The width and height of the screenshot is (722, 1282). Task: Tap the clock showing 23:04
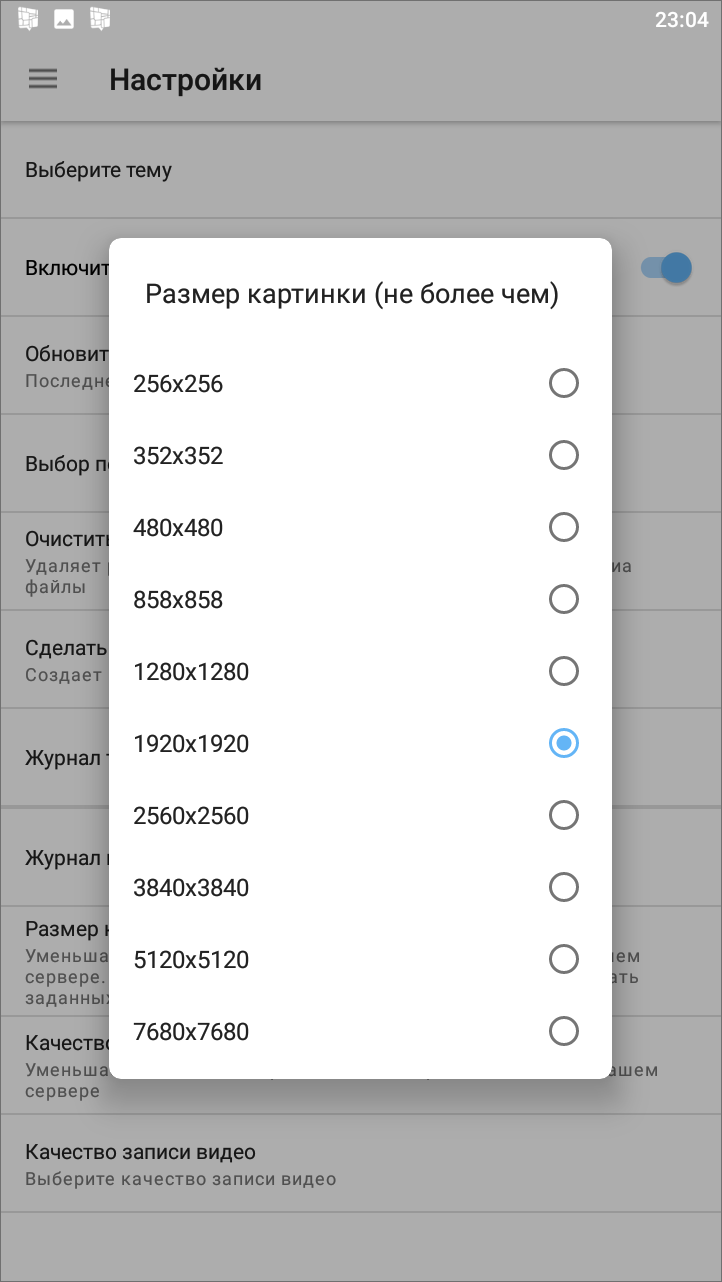point(681,20)
